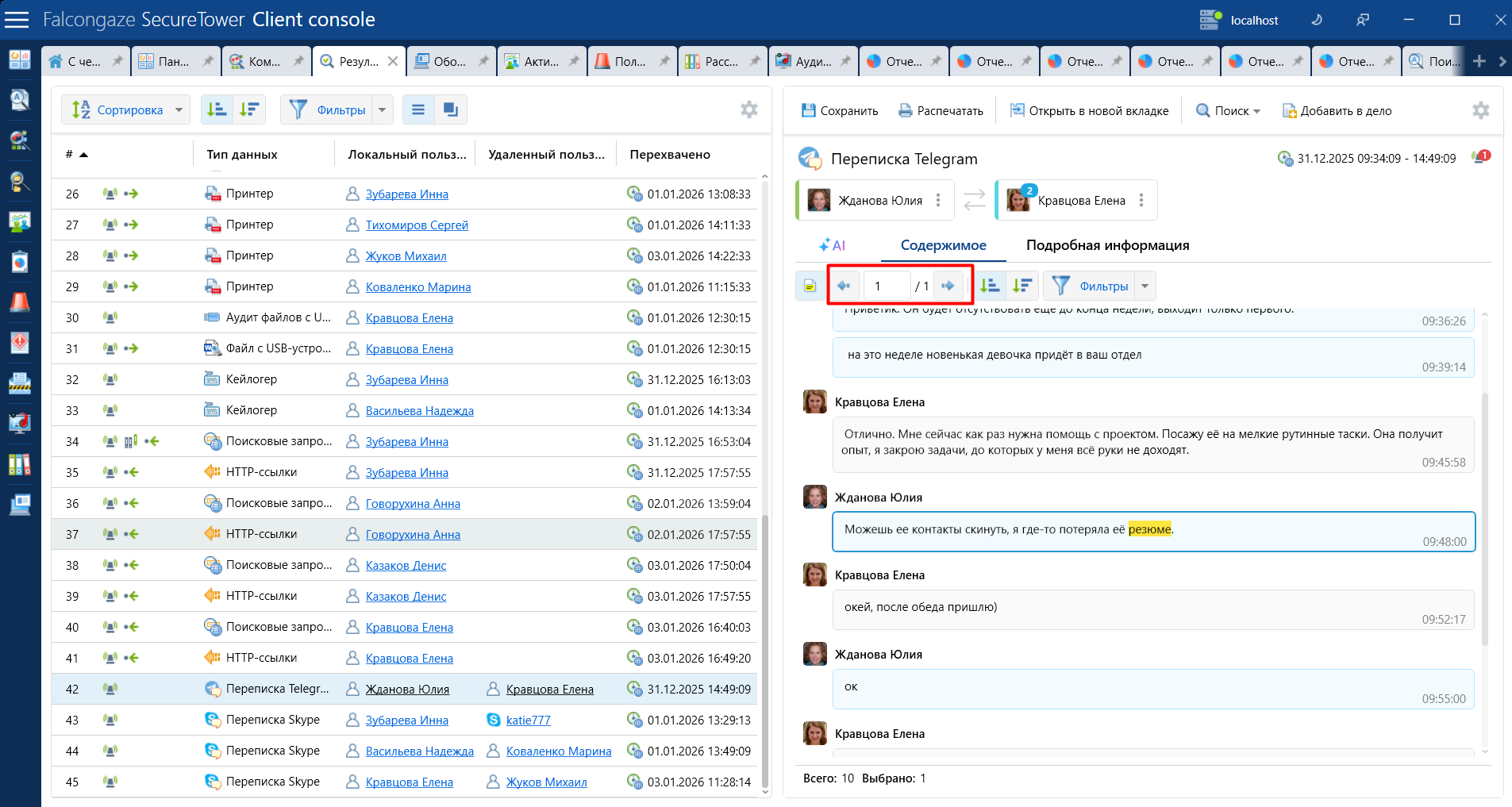Toggle dark mode moon icon

click(x=1317, y=20)
